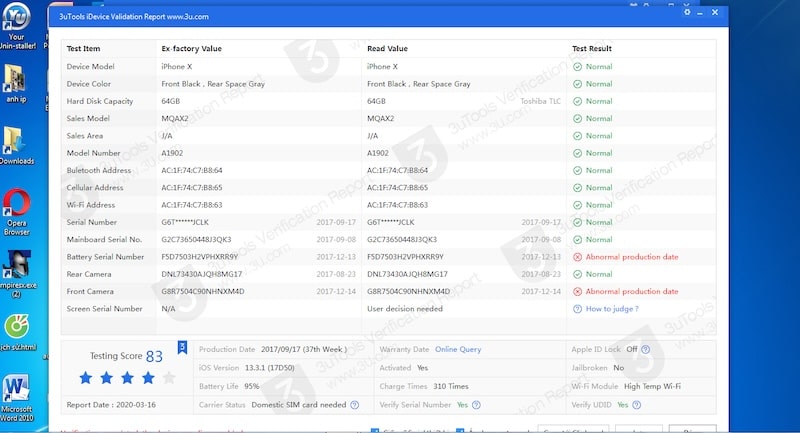Click the ex-factory Mainboard serial 'G2C73650448J3QK3'
The width and height of the screenshot is (800, 433).
tap(196, 240)
